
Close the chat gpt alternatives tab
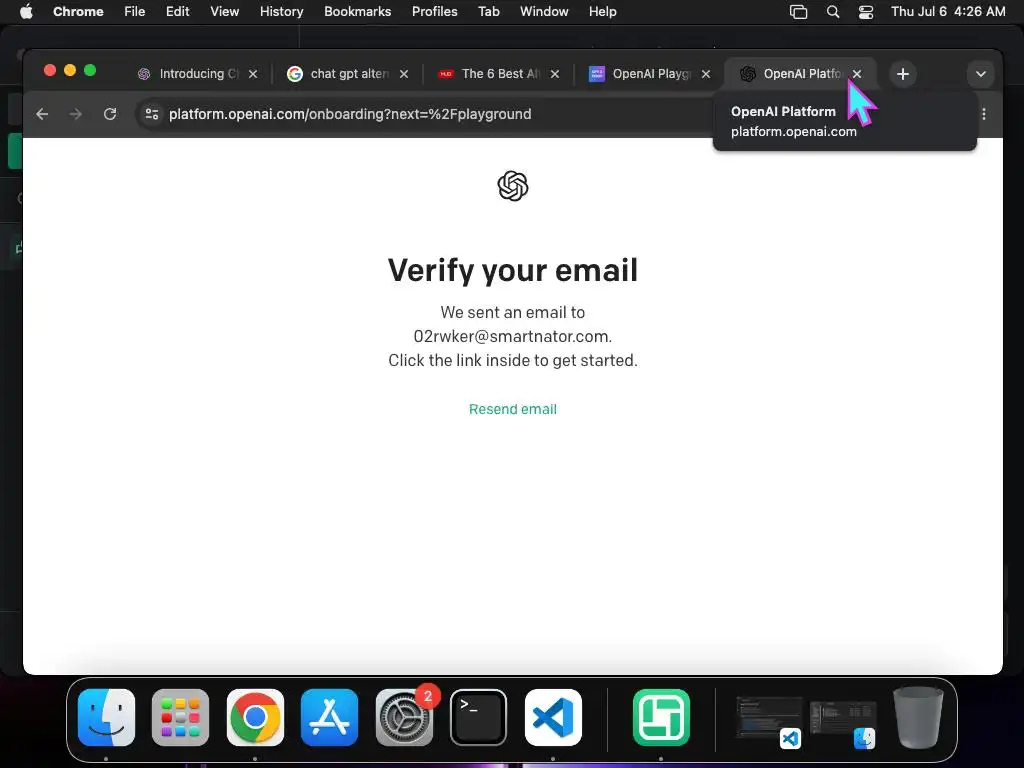point(404,74)
